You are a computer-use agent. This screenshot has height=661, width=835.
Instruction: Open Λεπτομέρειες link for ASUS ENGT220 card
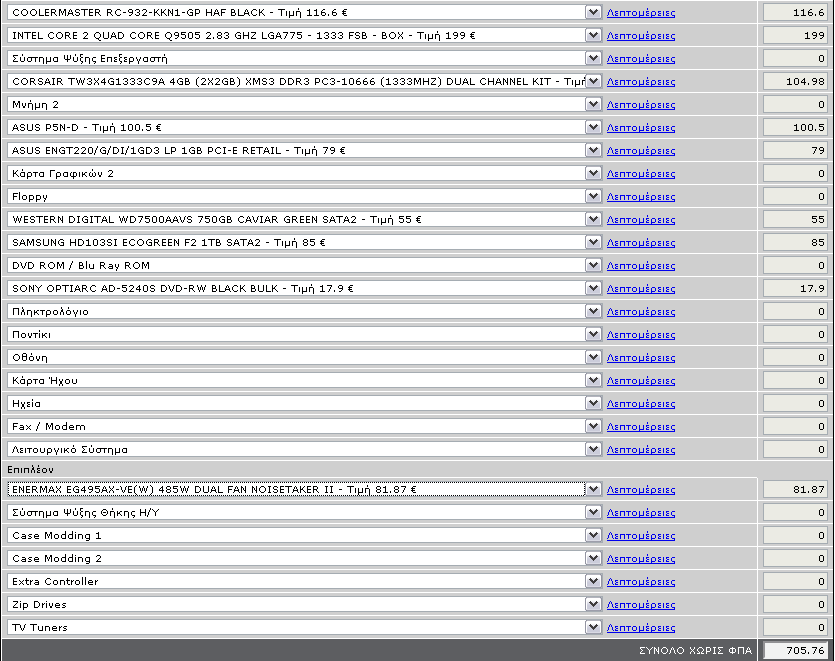point(641,151)
